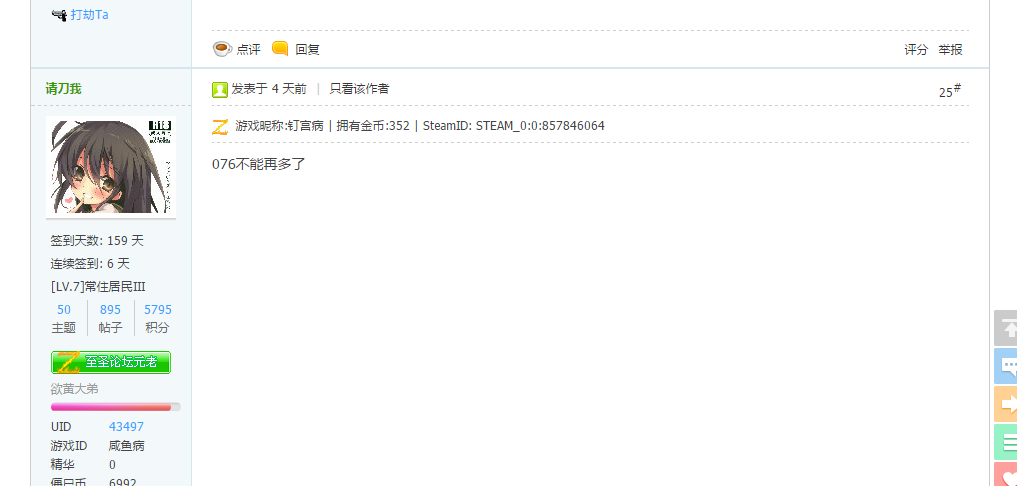
Task: Click the orange speech bubble 回复 icon
Action: click(x=280, y=49)
